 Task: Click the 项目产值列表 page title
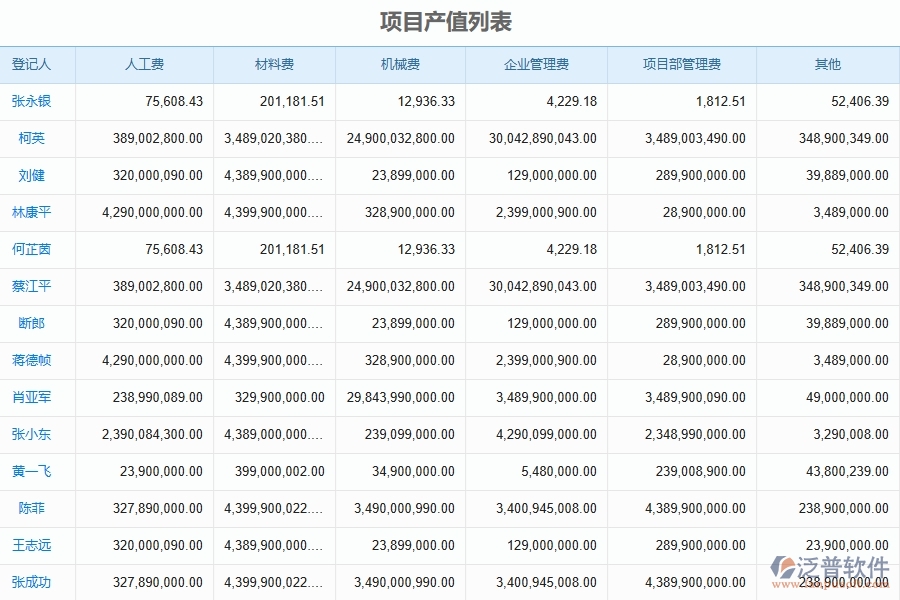pos(449,20)
